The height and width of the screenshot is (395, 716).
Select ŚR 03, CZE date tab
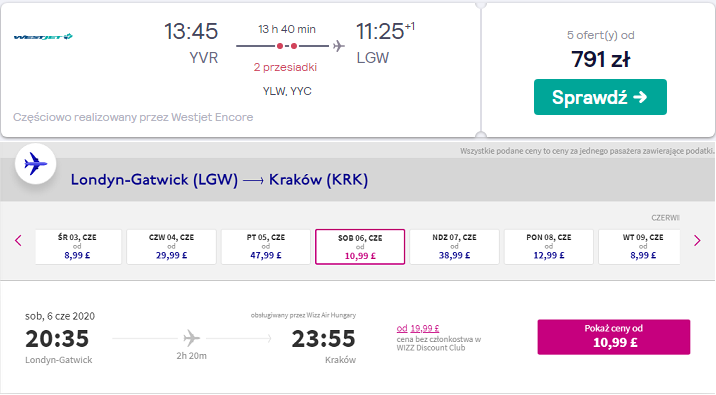click(78, 247)
